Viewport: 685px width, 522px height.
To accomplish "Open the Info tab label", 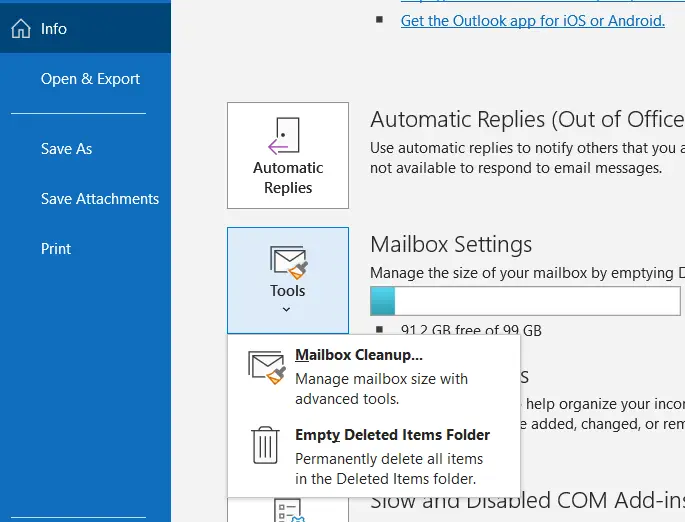I will (54, 29).
